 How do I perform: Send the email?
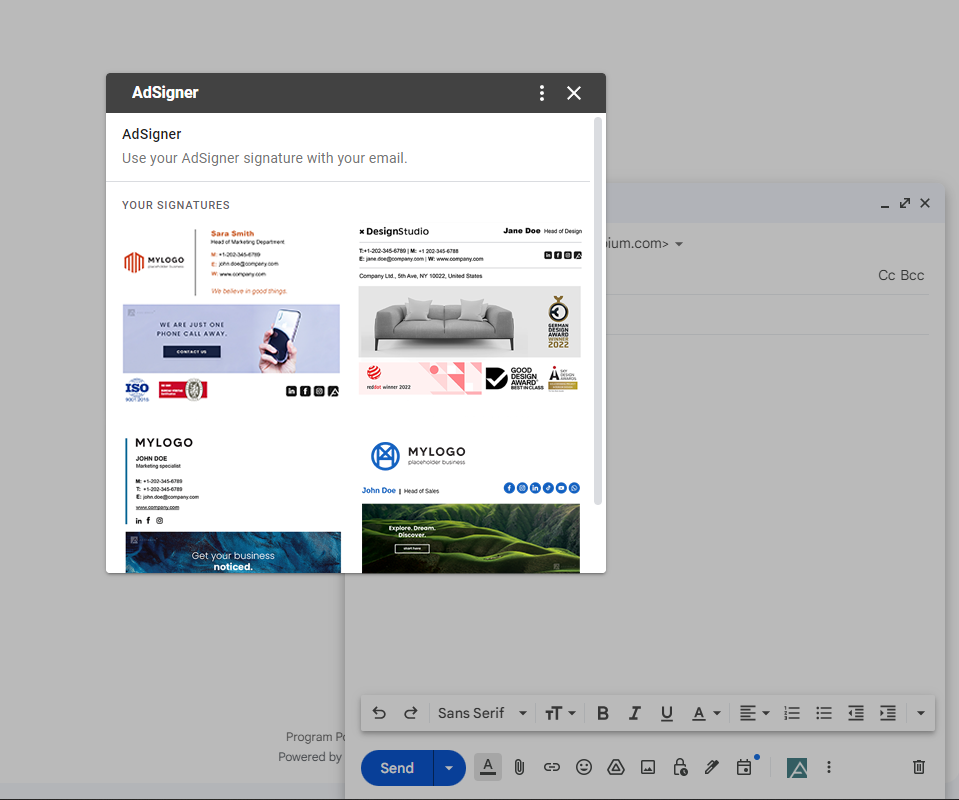tap(397, 768)
